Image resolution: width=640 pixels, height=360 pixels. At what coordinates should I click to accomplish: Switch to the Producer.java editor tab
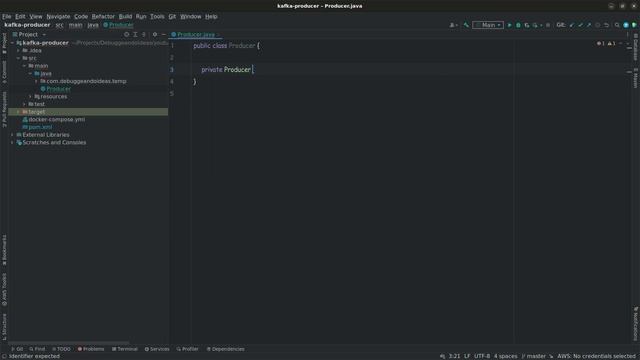[196, 35]
